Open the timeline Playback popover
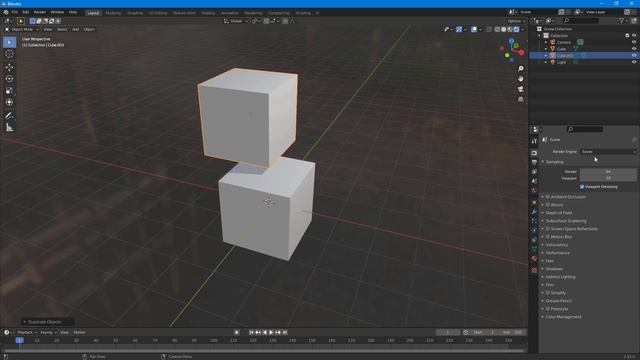 tap(27, 332)
